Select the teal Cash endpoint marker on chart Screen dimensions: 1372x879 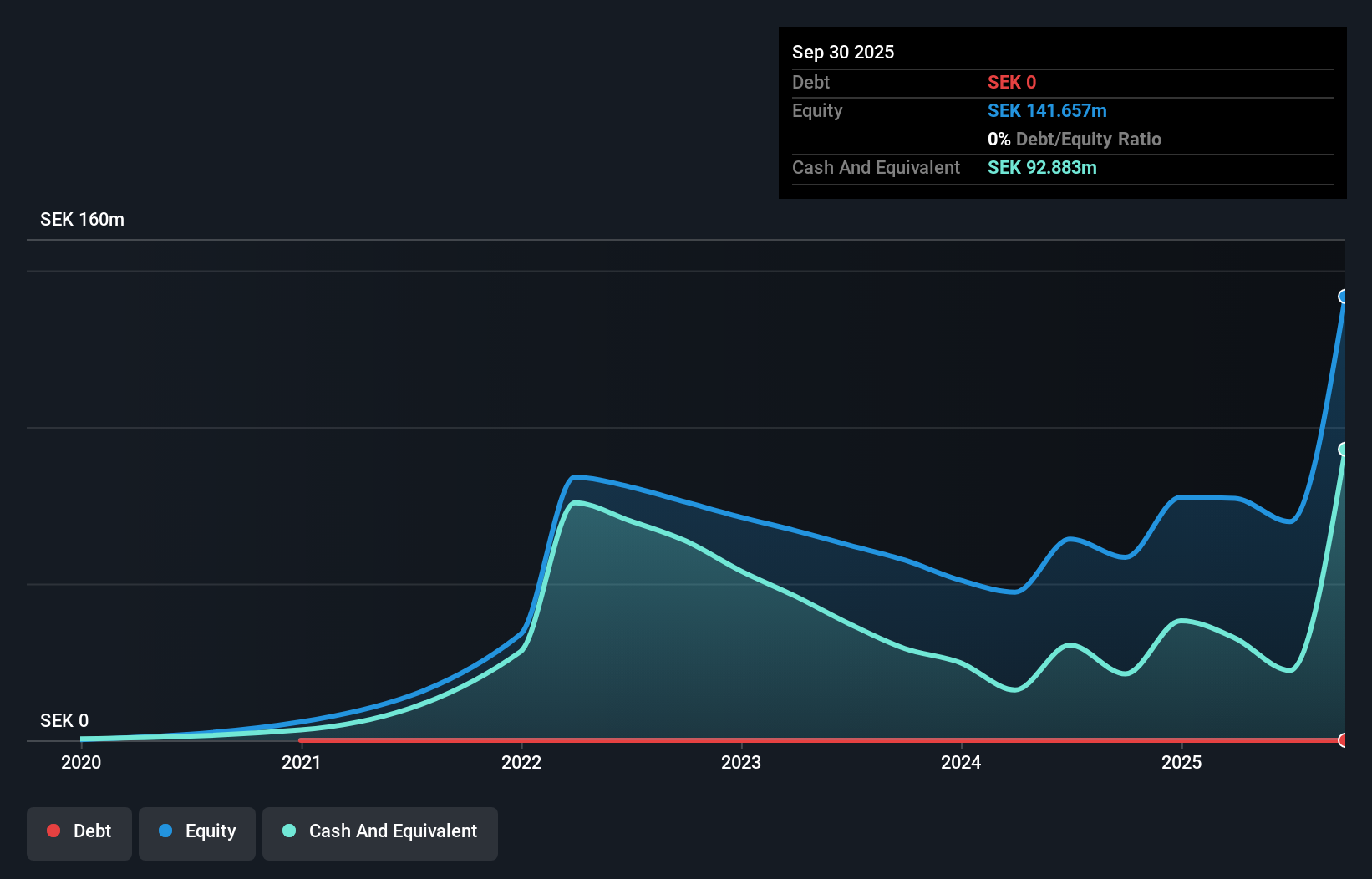1344,450
